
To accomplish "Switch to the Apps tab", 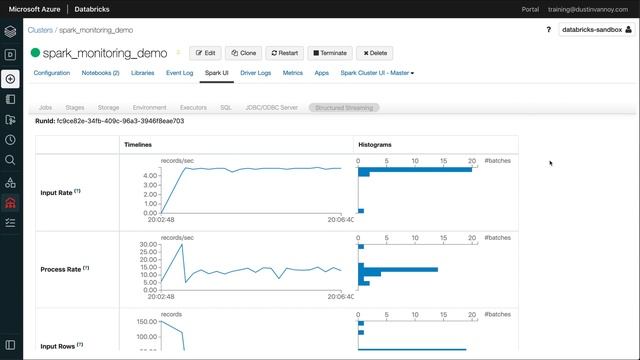I will (x=322, y=73).
